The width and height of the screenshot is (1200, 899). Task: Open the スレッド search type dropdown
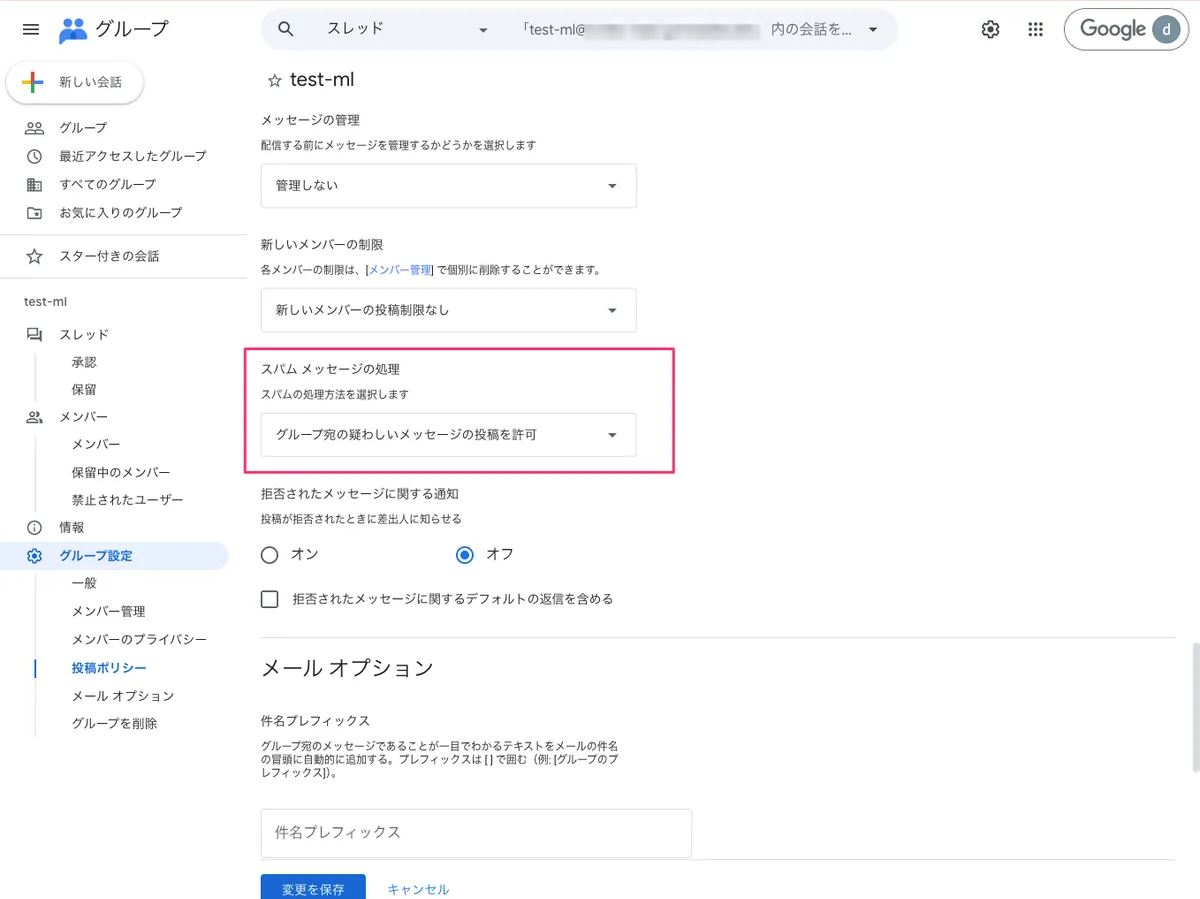click(x=408, y=29)
